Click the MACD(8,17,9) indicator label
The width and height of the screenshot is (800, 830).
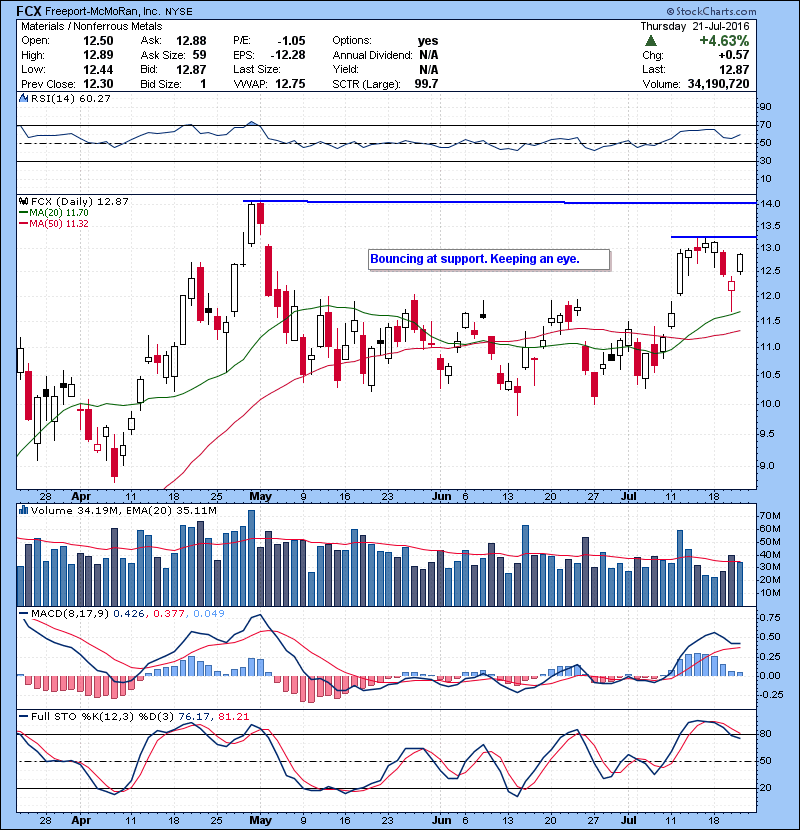point(70,614)
